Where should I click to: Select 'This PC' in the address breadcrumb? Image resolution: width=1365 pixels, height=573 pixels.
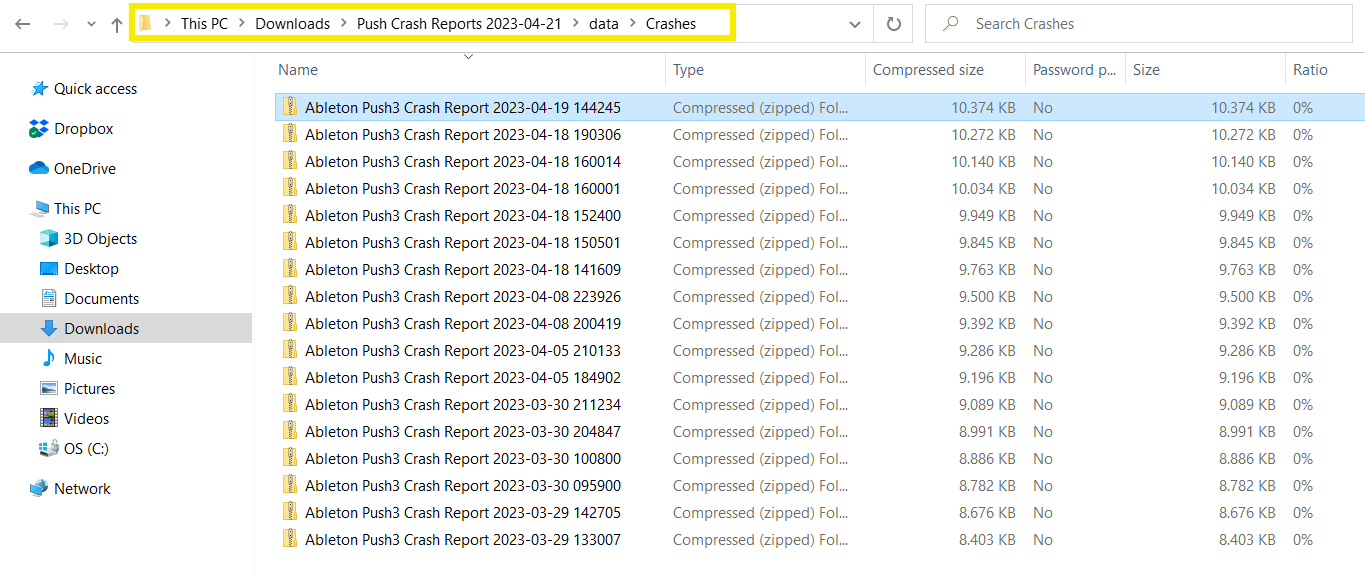coord(204,24)
